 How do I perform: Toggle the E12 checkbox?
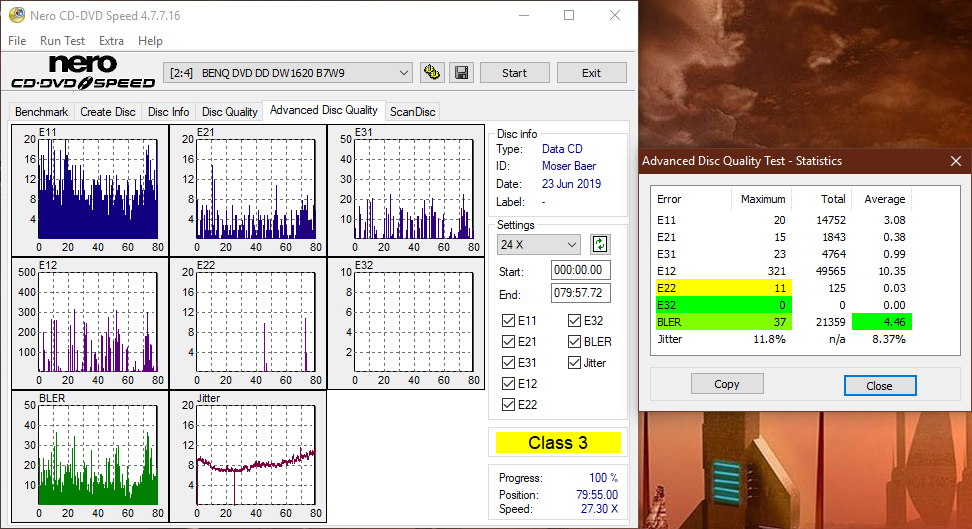[508, 384]
